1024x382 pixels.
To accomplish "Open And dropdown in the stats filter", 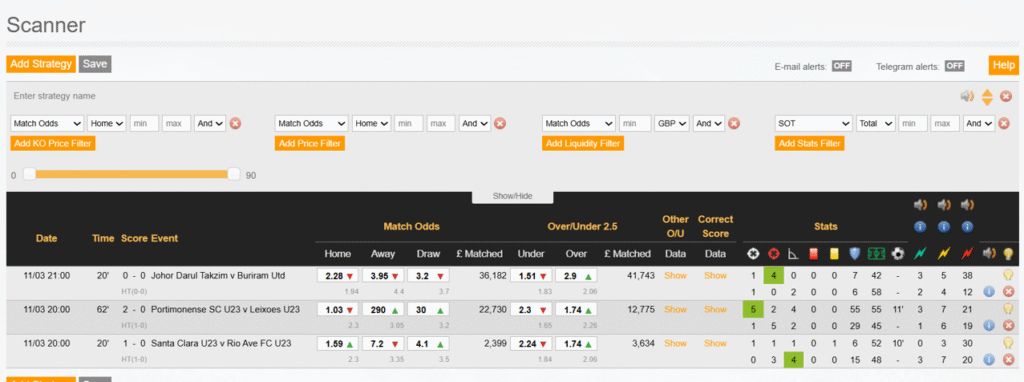I will (x=980, y=123).
